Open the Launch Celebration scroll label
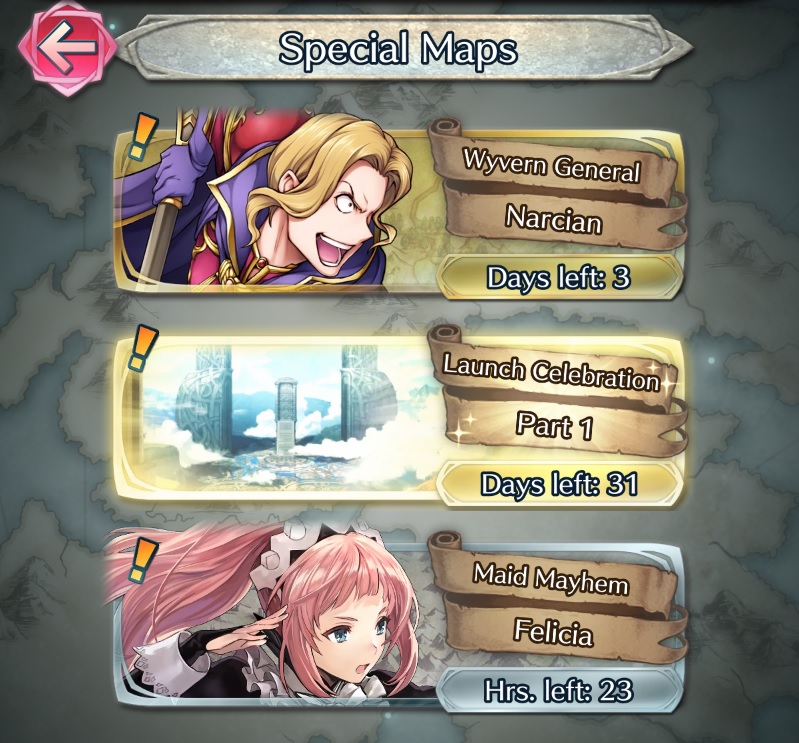The width and height of the screenshot is (799, 743). click(x=551, y=372)
